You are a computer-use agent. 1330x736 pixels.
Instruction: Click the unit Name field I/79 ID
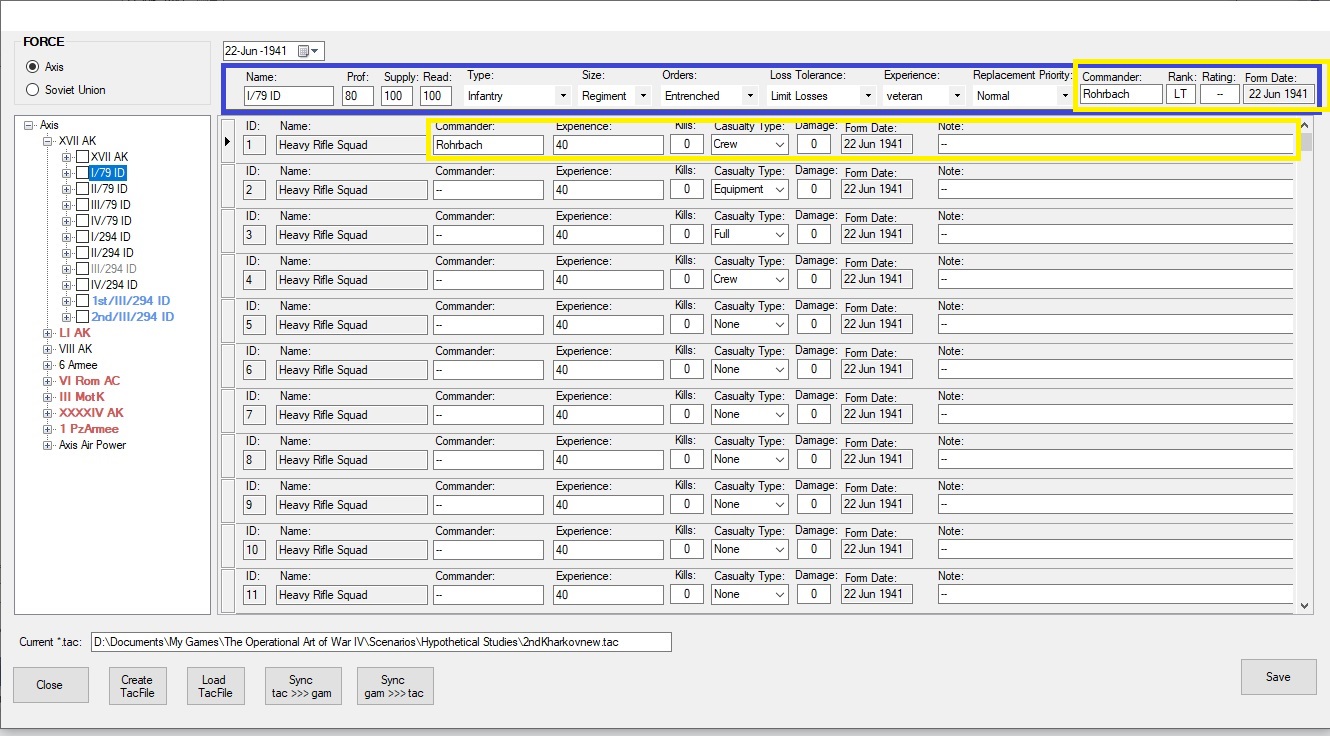(288, 96)
